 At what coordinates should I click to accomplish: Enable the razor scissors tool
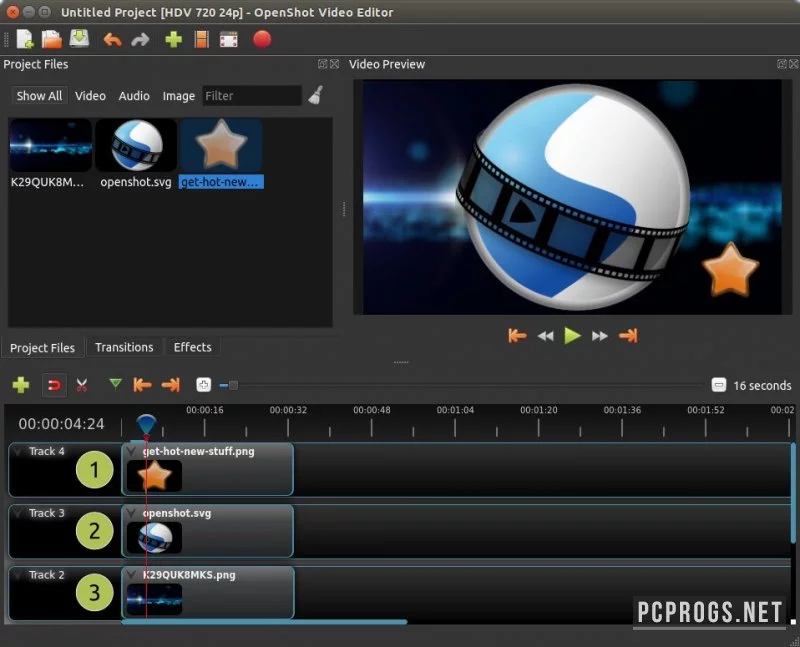pyautogui.click(x=82, y=385)
